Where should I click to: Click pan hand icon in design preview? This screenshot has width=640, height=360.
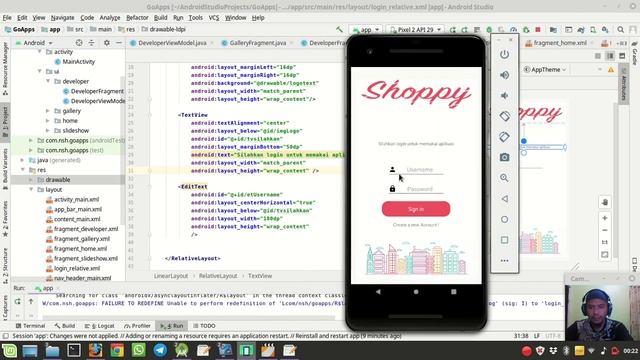click(605, 202)
